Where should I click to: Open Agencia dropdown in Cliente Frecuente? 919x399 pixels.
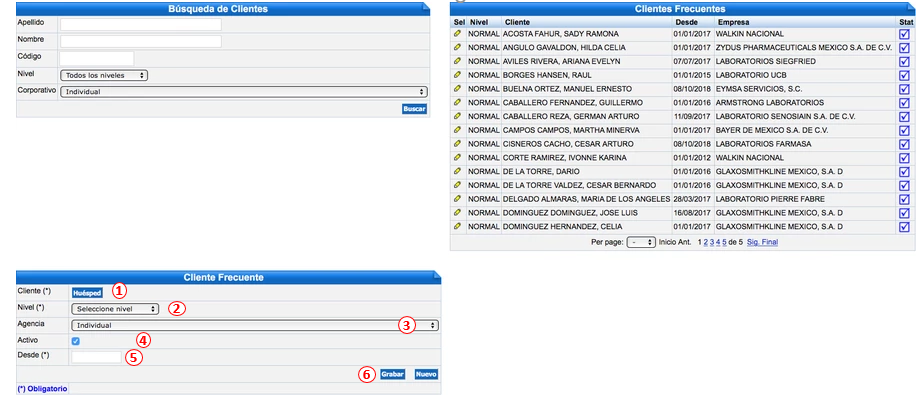click(x=254, y=325)
